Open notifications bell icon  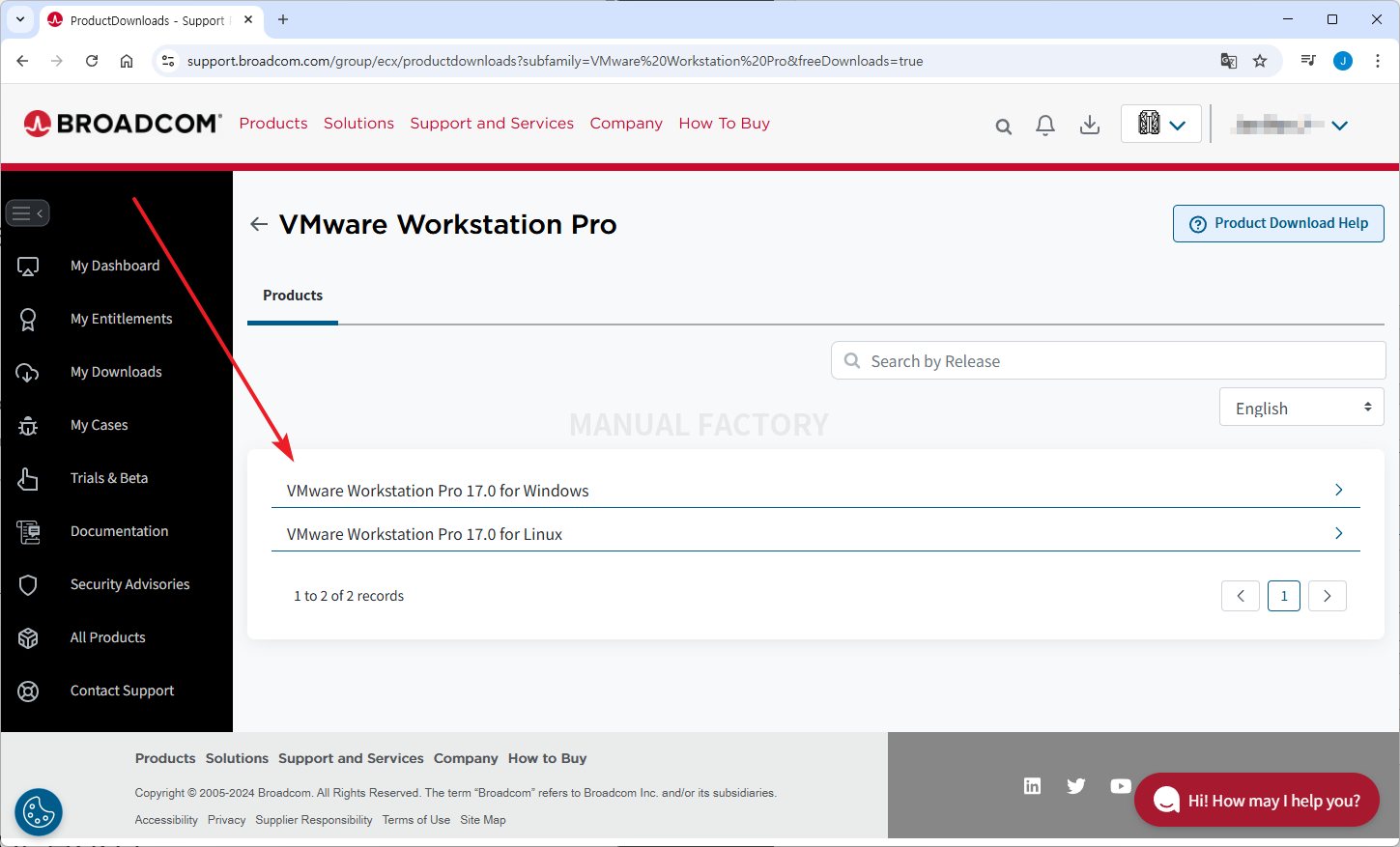pos(1045,126)
